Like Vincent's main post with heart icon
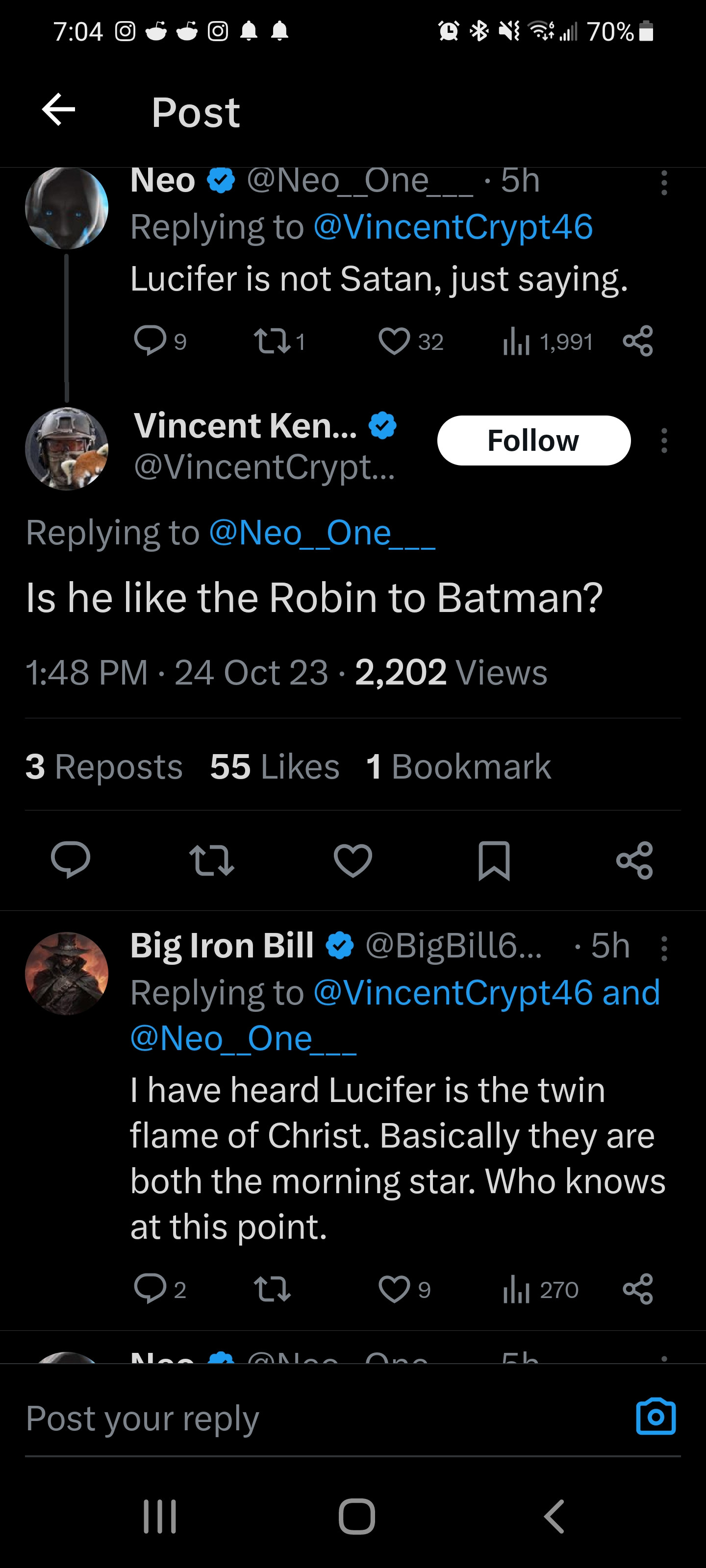Viewport: 706px width, 1568px height. 353,860
